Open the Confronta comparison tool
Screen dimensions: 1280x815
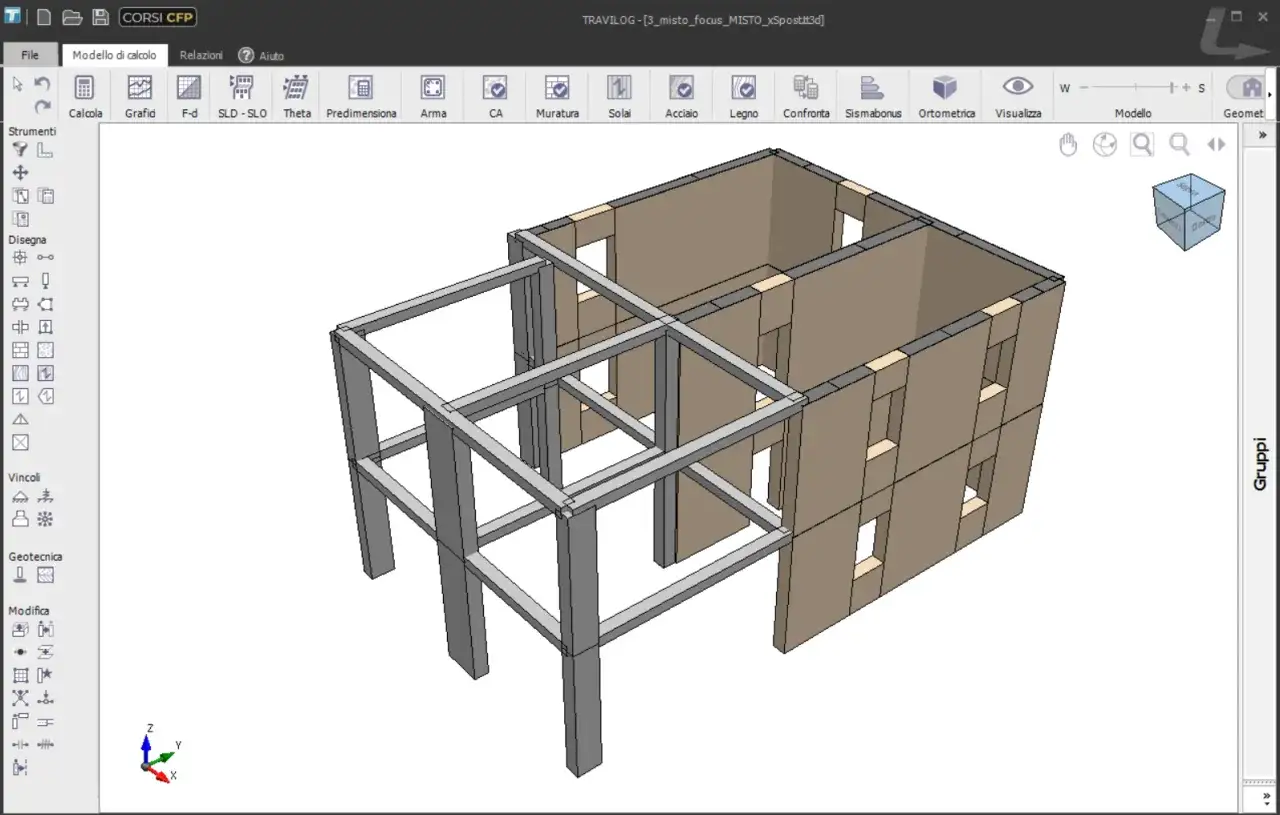pos(806,97)
